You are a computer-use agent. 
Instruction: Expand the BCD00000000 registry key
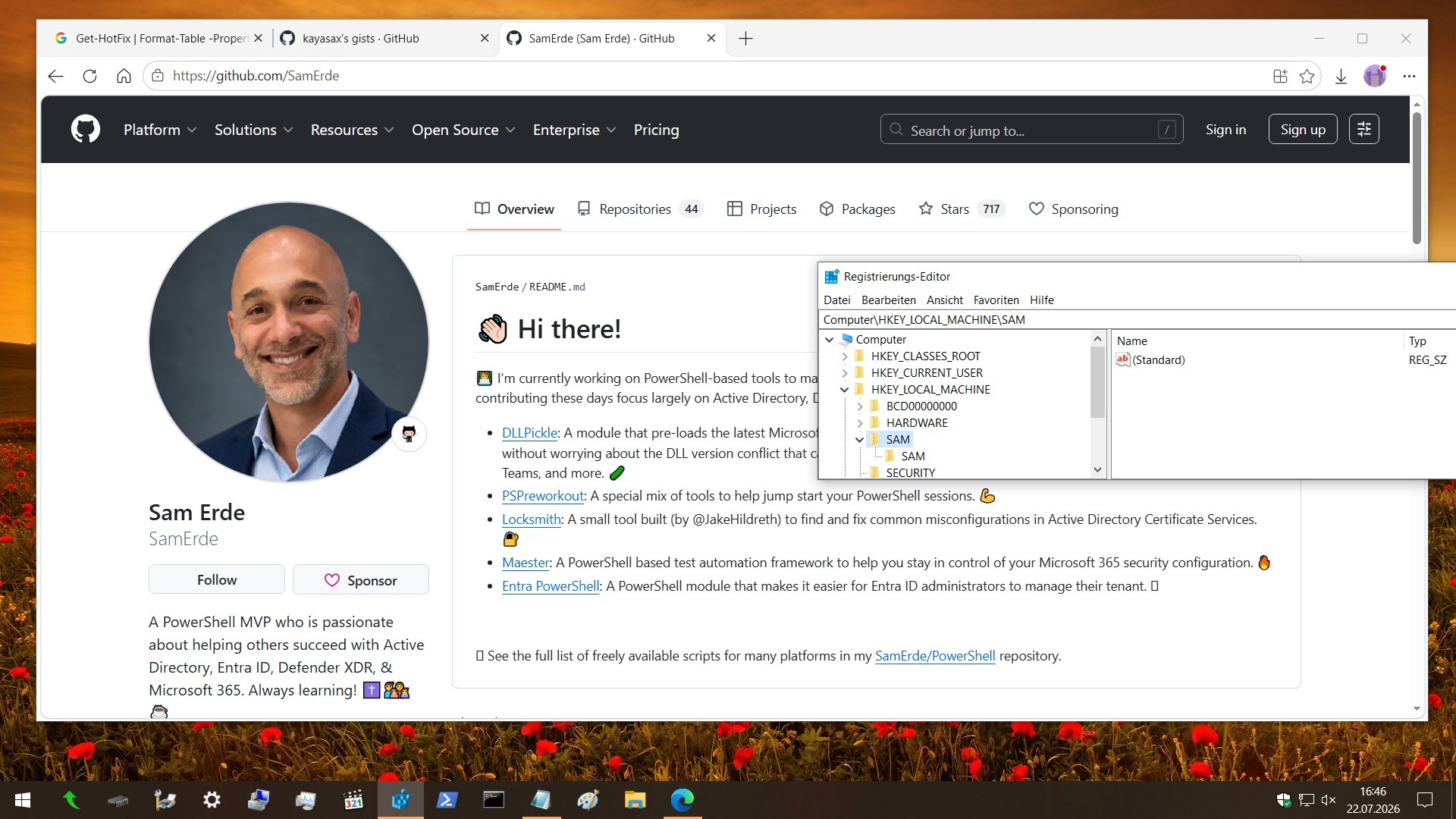coord(860,406)
